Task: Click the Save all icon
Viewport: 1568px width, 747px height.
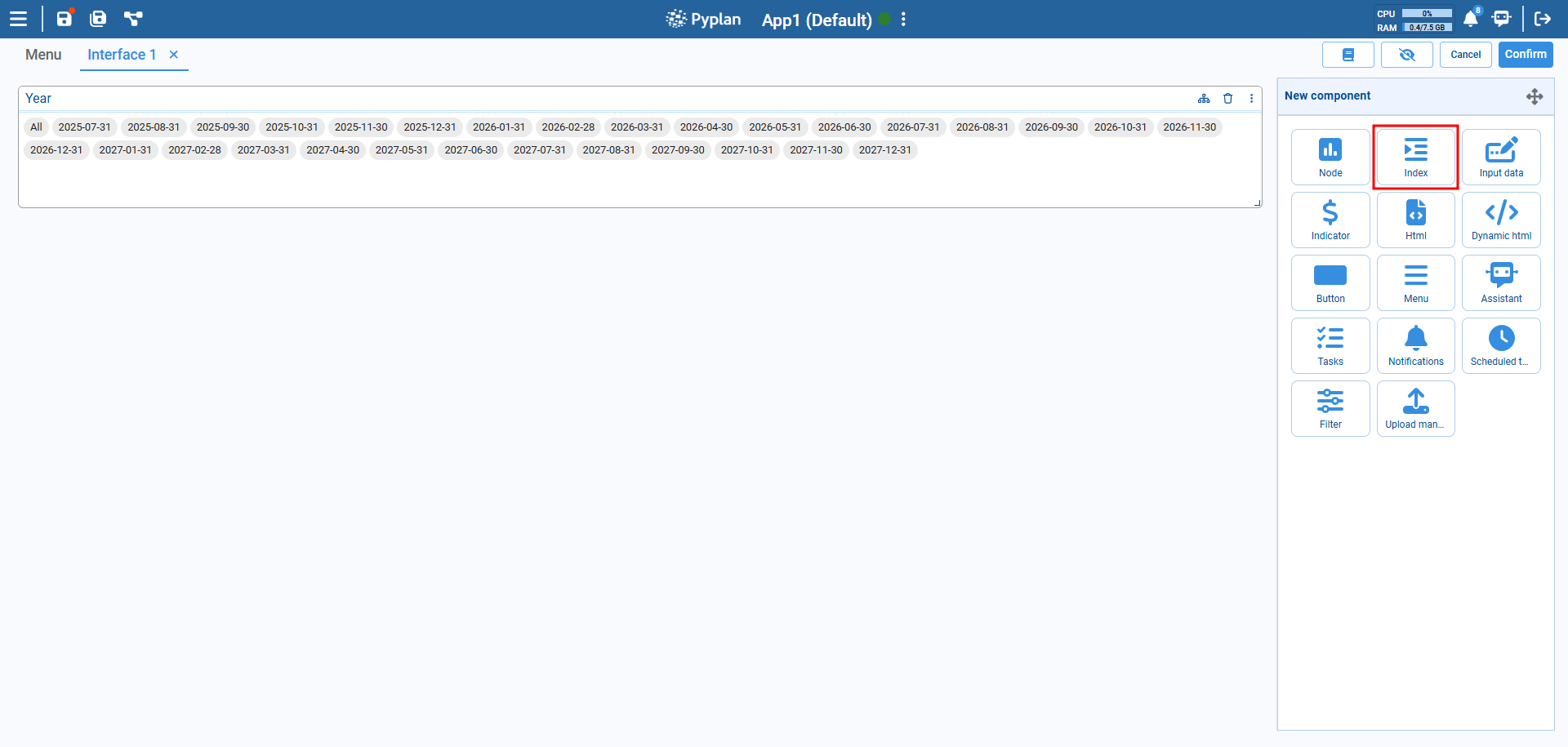Action: (x=98, y=18)
